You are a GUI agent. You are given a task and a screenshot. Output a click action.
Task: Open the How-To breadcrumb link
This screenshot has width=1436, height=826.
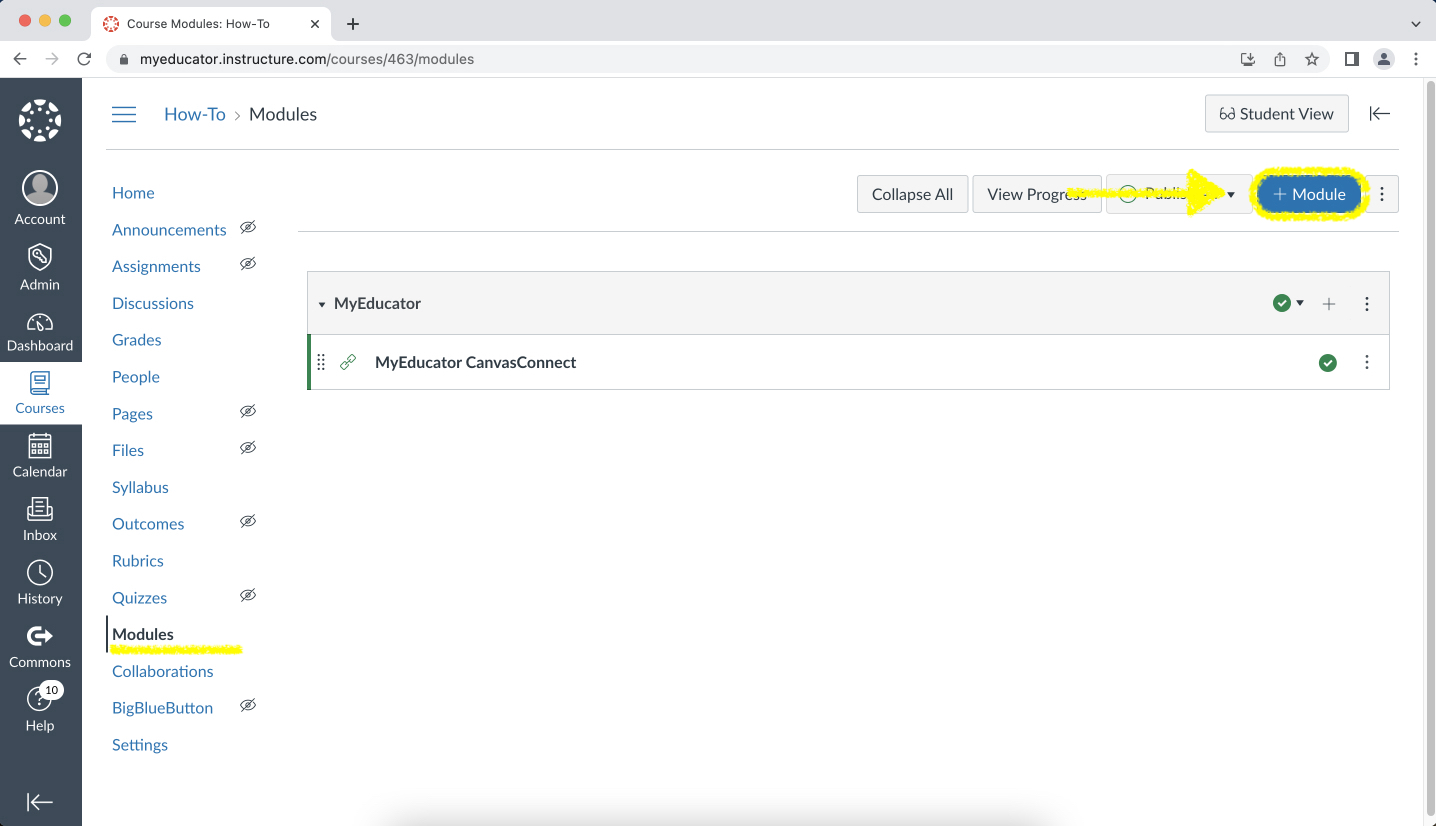coord(195,114)
